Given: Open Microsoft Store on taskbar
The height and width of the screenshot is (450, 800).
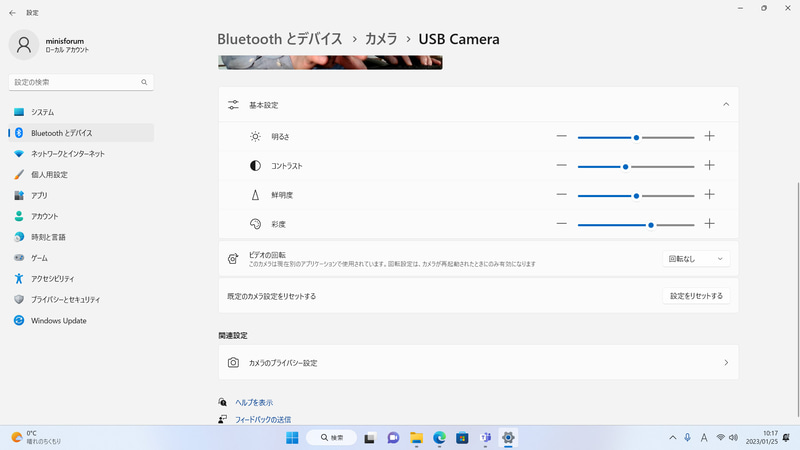Looking at the screenshot, I should click(462, 438).
